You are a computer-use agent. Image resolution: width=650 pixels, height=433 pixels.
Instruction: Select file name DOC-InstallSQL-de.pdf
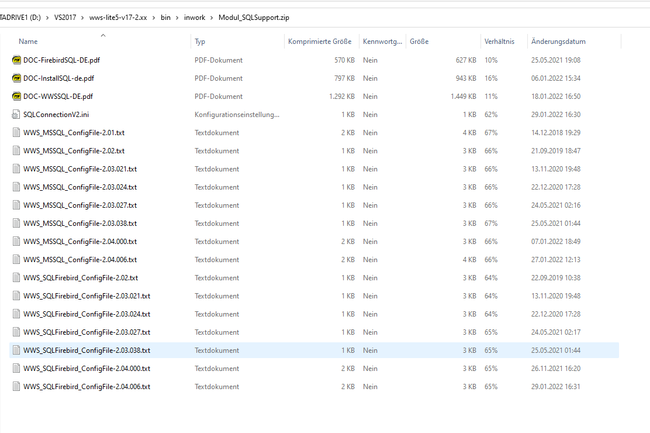58,78
